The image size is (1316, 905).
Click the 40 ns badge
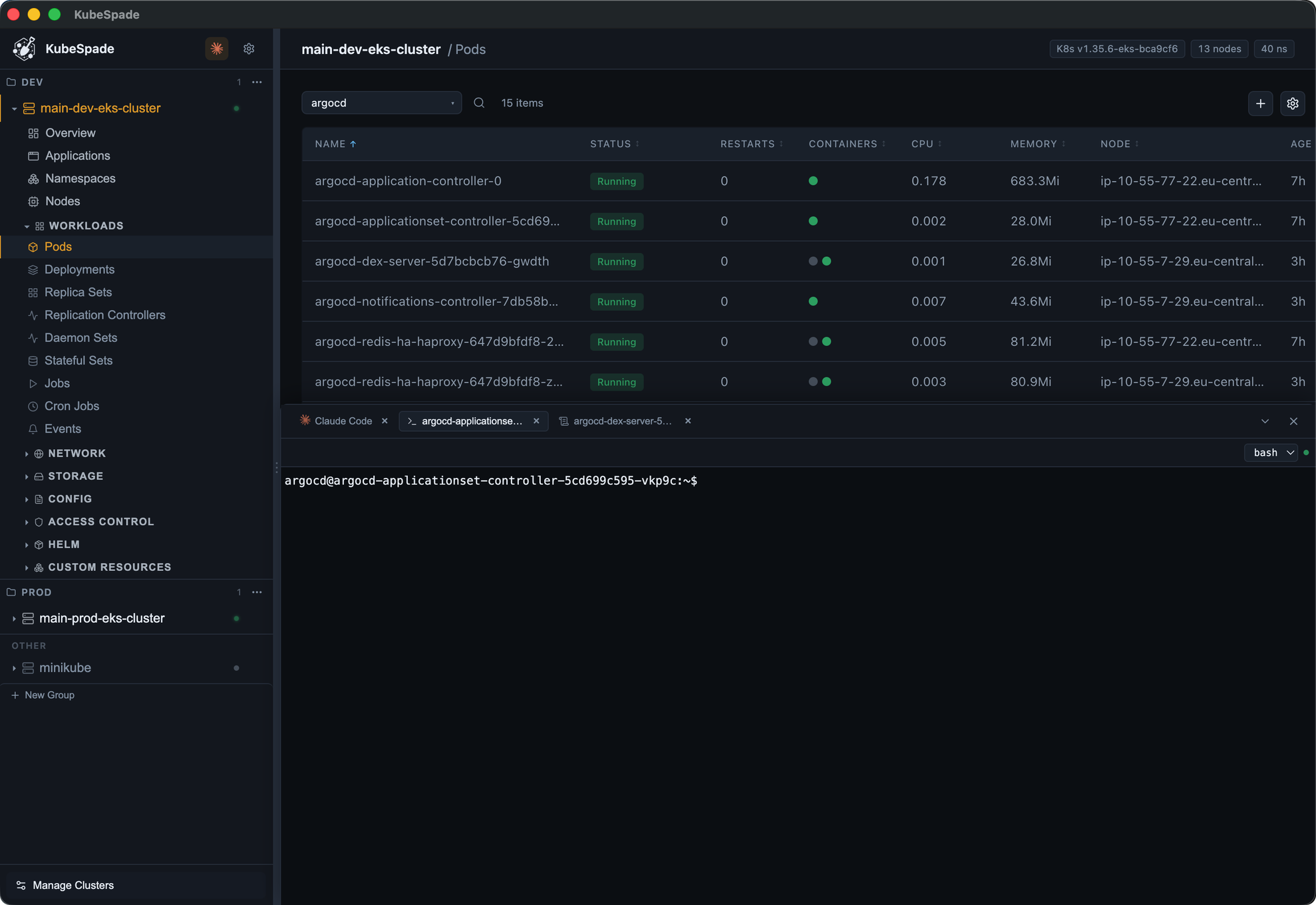[1273, 49]
